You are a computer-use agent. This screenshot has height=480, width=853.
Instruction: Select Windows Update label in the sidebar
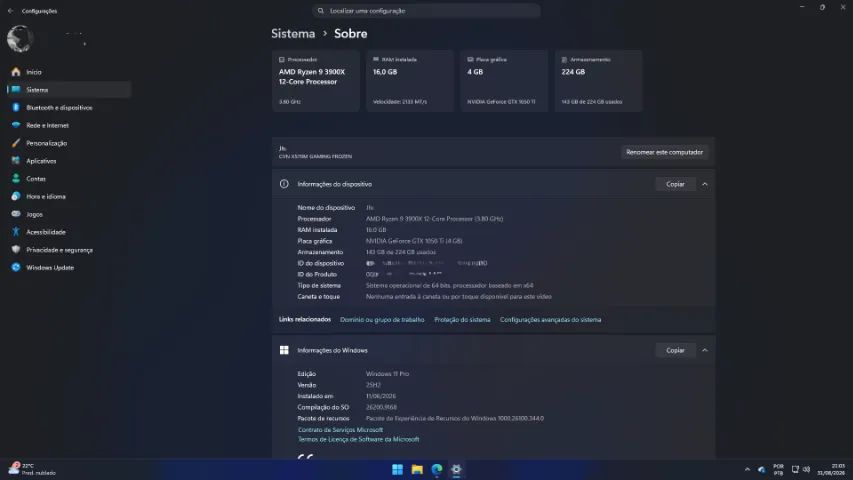50,268
